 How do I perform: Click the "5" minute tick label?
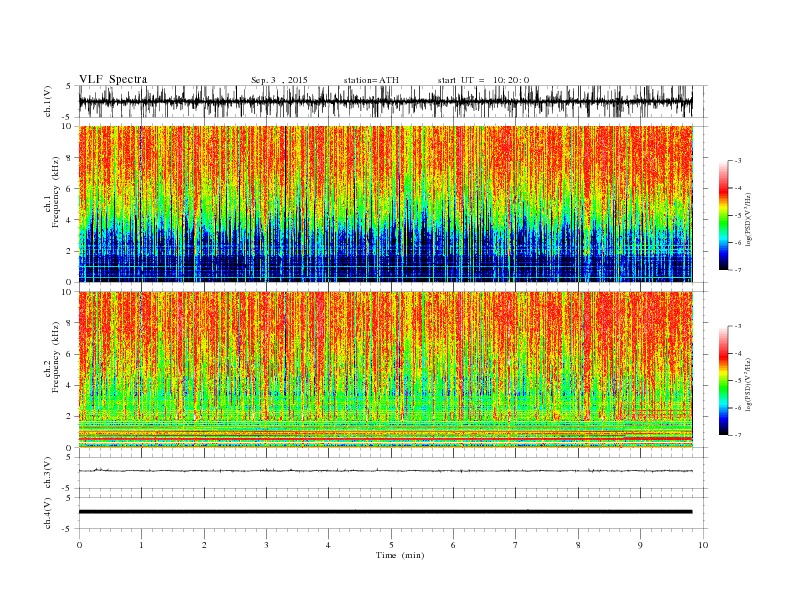(x=391, y=545)
